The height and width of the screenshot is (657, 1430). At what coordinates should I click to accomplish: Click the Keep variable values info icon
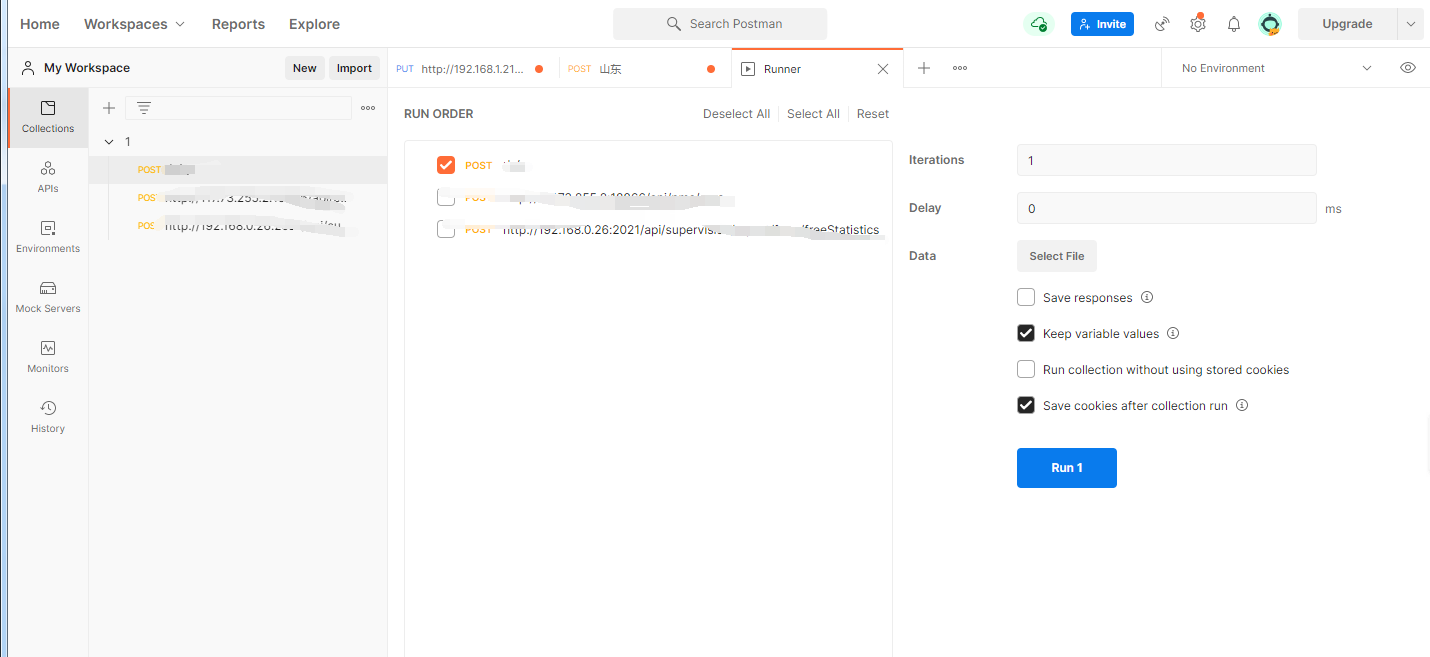pyautogui.click(x=1173, y=333)
